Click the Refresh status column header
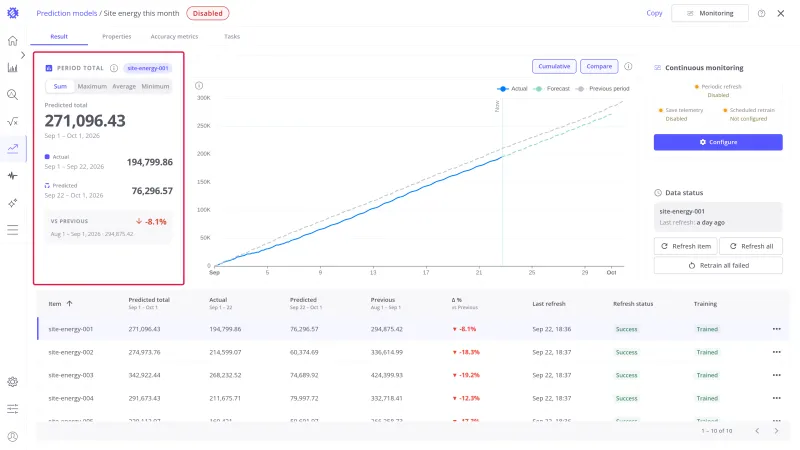 (x=633, y=304)
